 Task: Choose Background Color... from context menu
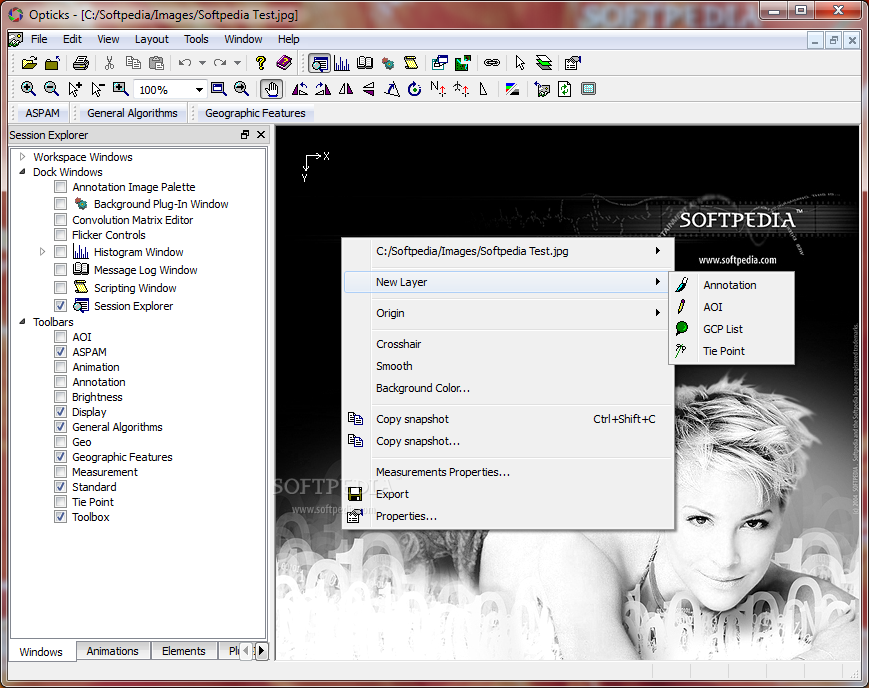[x=508, y=388]
